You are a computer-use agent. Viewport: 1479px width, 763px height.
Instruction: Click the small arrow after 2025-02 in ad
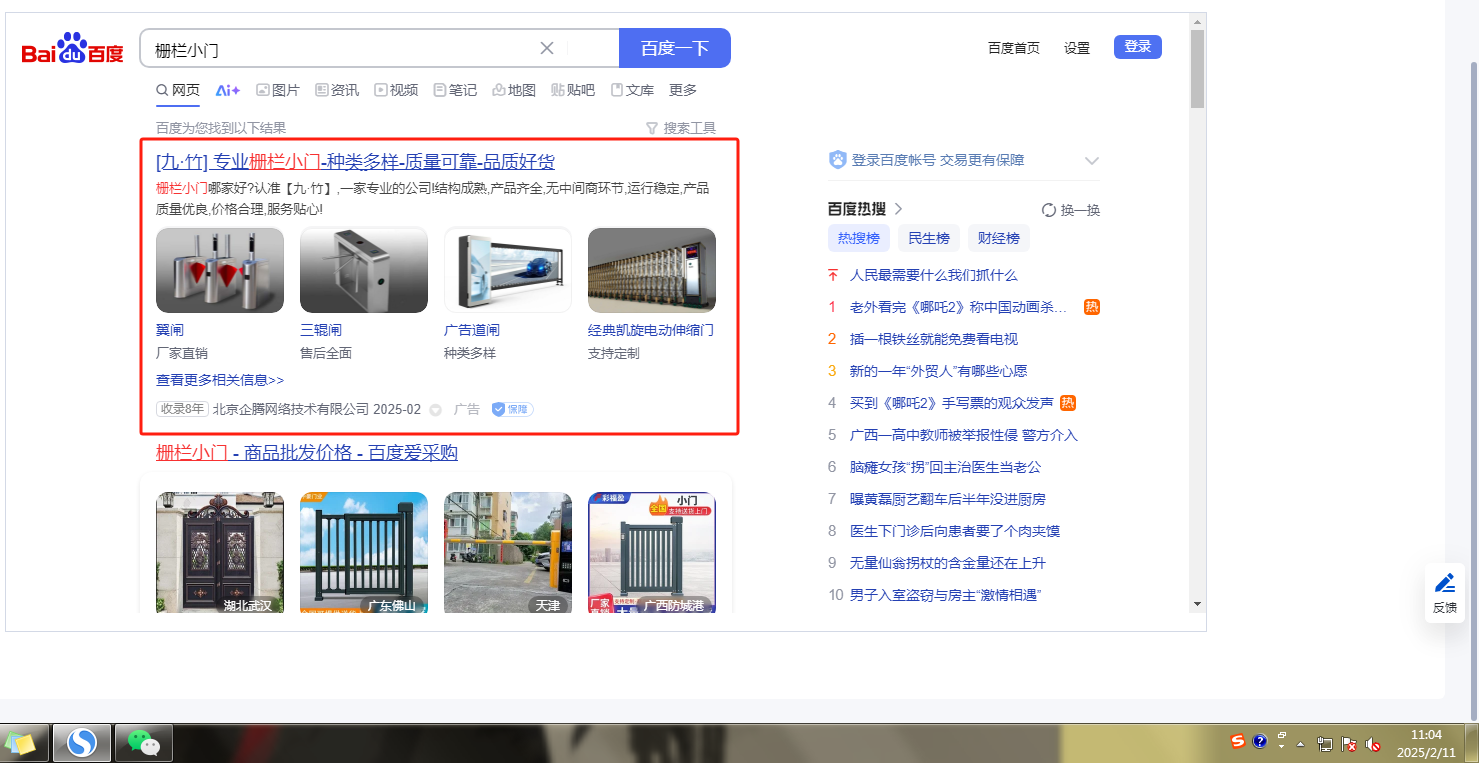[x=435, y=410]
